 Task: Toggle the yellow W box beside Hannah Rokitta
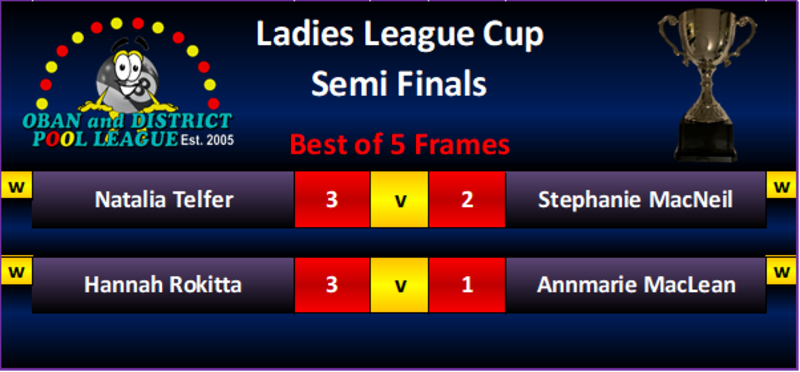click(x=16, y=270)
